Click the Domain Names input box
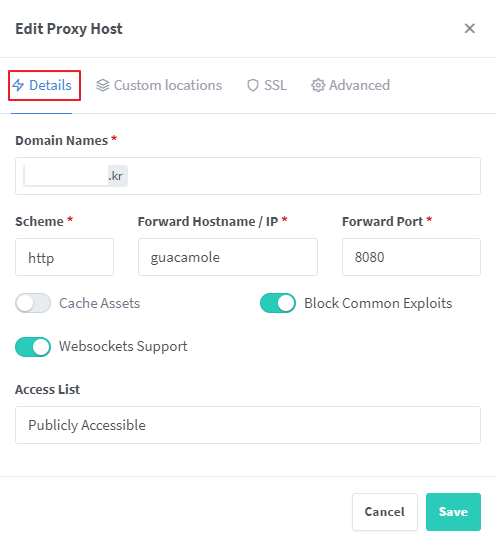The height and width of the screenshot is (546, 496). pyautogui.click(x=248, y=176)
